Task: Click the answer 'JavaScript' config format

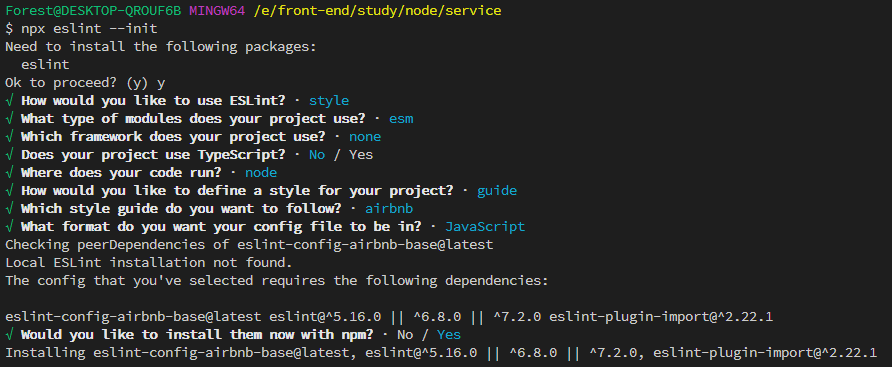Action: (485, 226)
